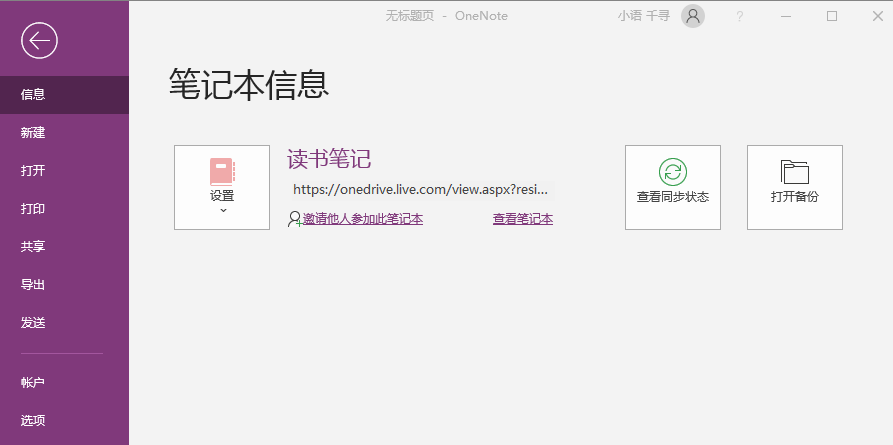
Task: Select the 打印 menu item
Action: point(64,209)
